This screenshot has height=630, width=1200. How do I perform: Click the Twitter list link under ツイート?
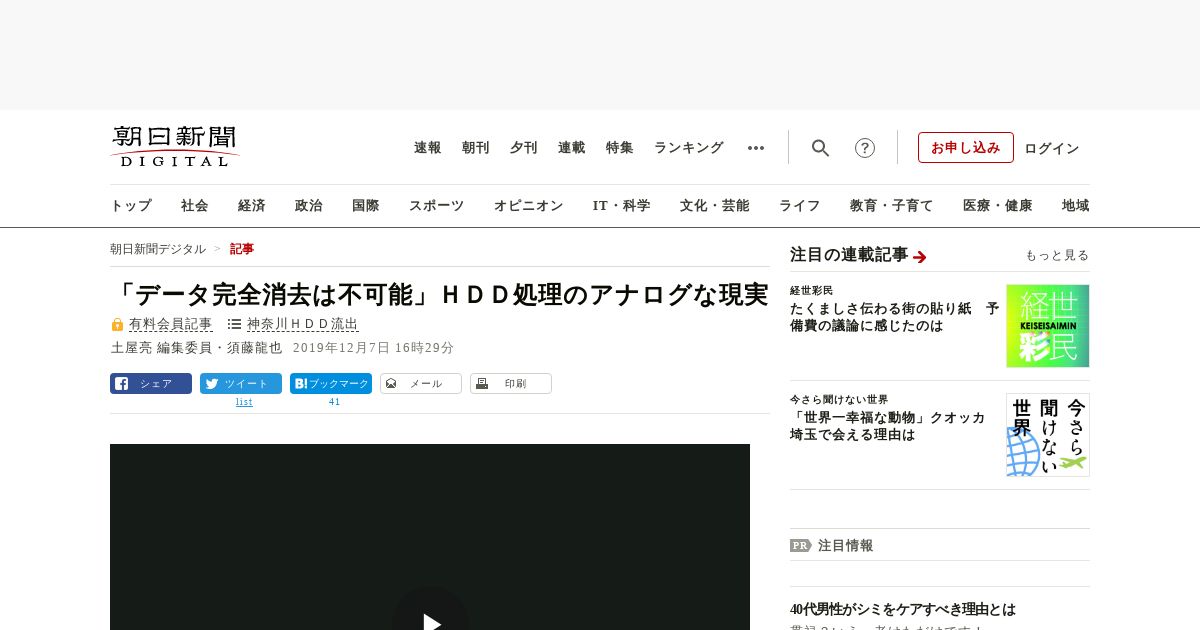pyautogui.click(x=244, y=402)
